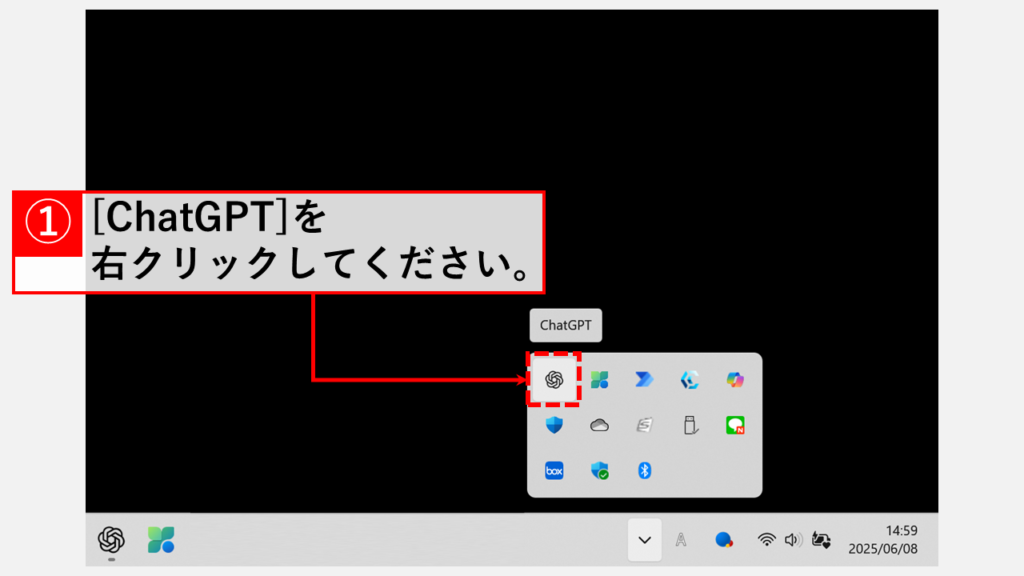Viewport: 1024px width, 576px height.
Task: Click the green-and-blue blocks taskbar app next to ChatGPT
Action: (161, 540)
